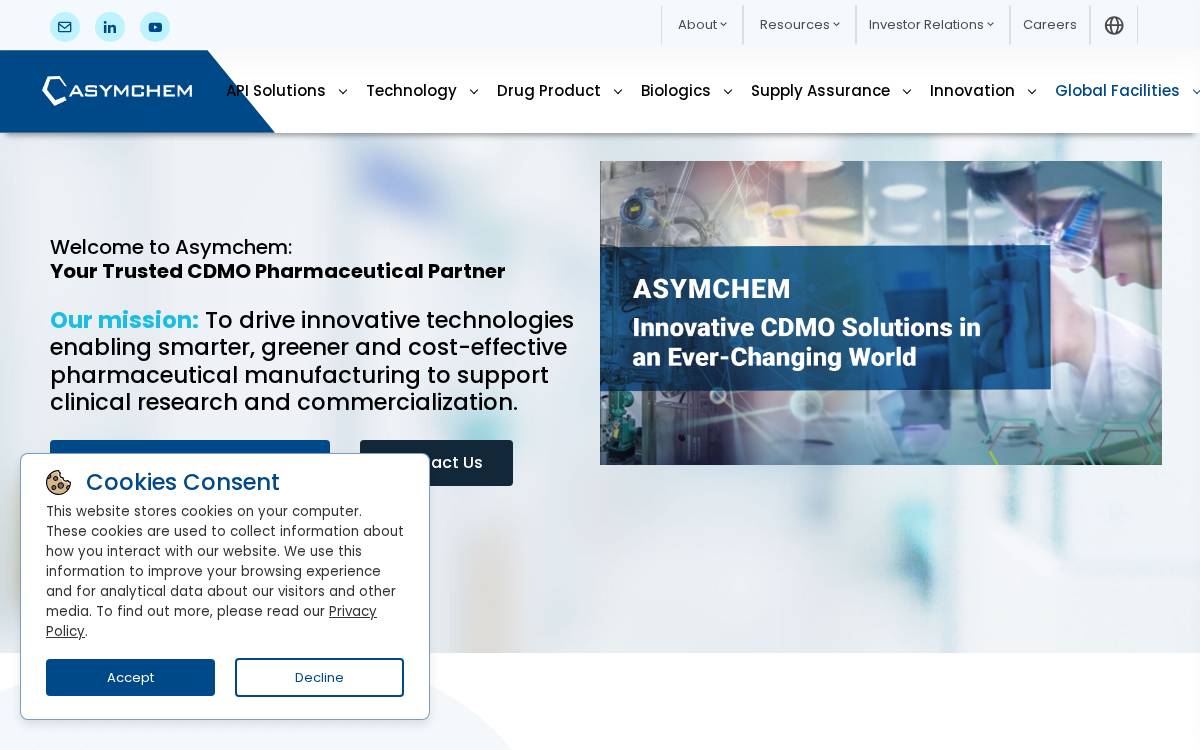Click chevron next to Biologics
The height and width of the screenshot is (750, 1200).
tap(728, 92)
